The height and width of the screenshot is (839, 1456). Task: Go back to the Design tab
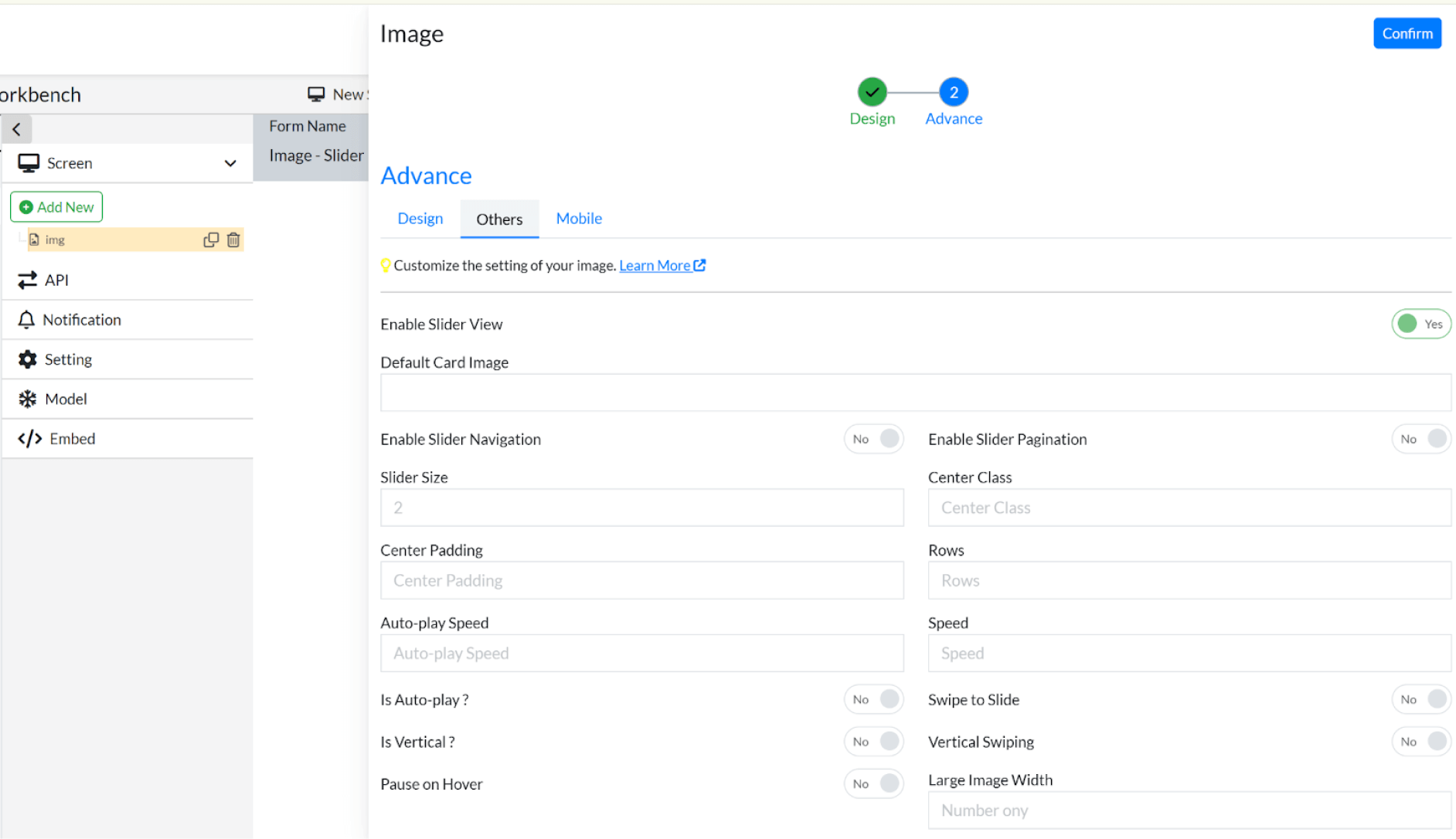click(420, 219)
